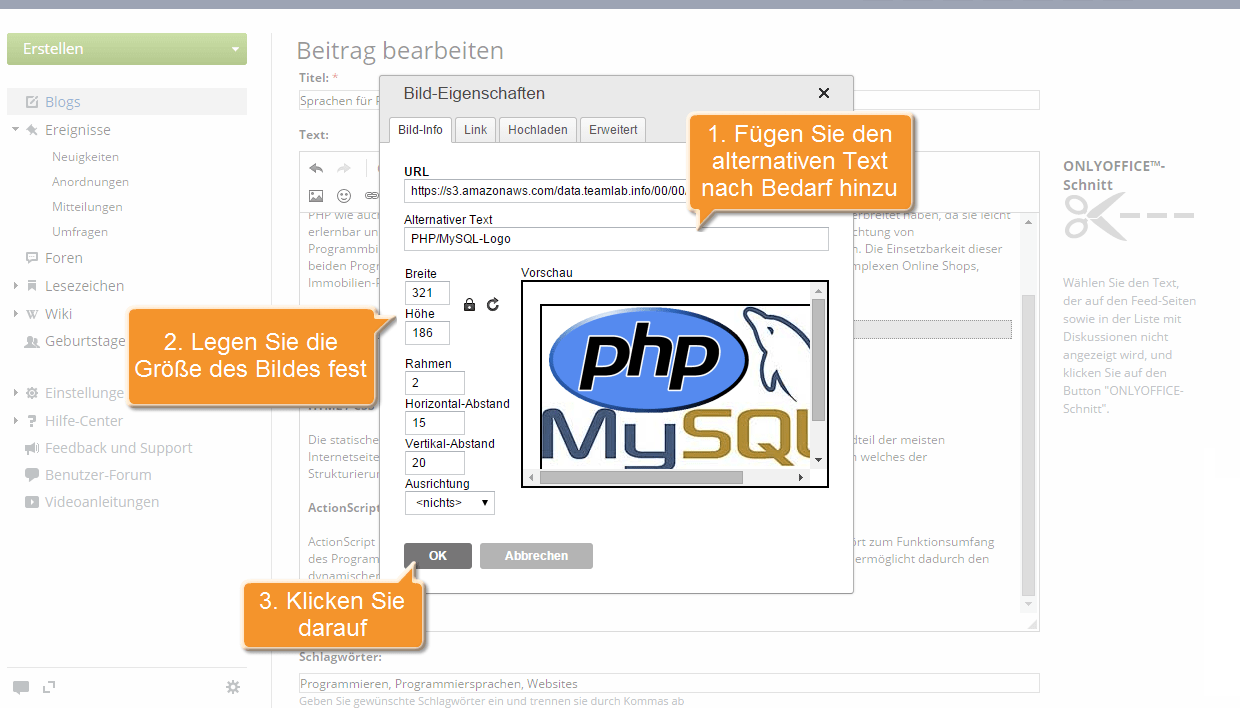Click the Breite input field
Image resolution: width=1240 pixels, height=708 pixels.
(x=427, y=293)
